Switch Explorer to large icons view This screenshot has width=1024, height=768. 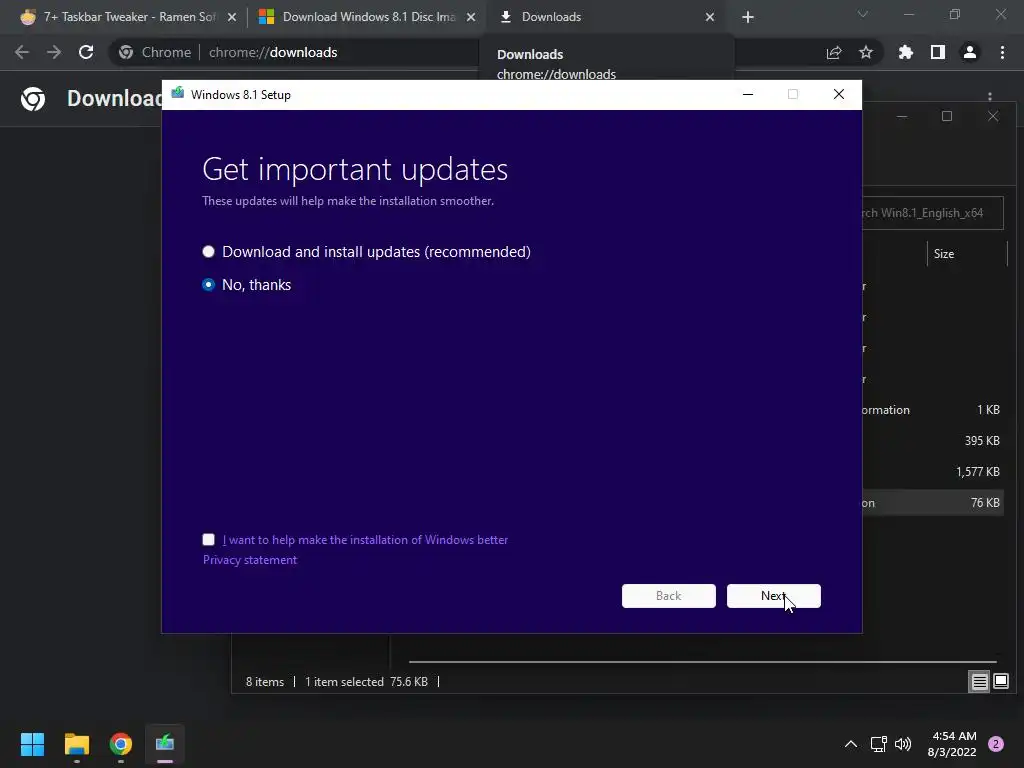coord(1000,682)
